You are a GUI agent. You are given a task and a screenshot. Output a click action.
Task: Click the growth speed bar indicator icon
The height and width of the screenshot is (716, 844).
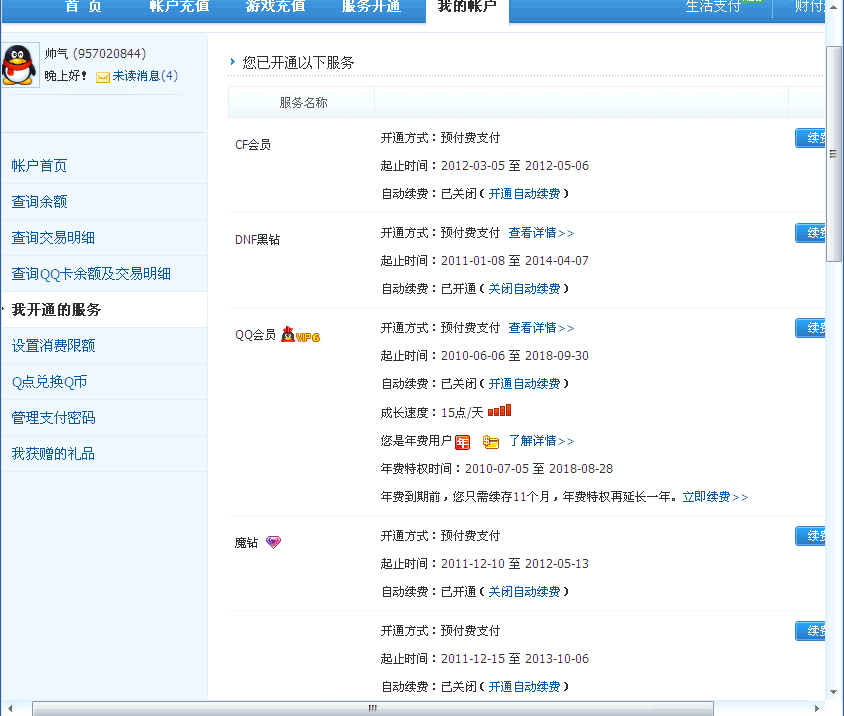500,411
